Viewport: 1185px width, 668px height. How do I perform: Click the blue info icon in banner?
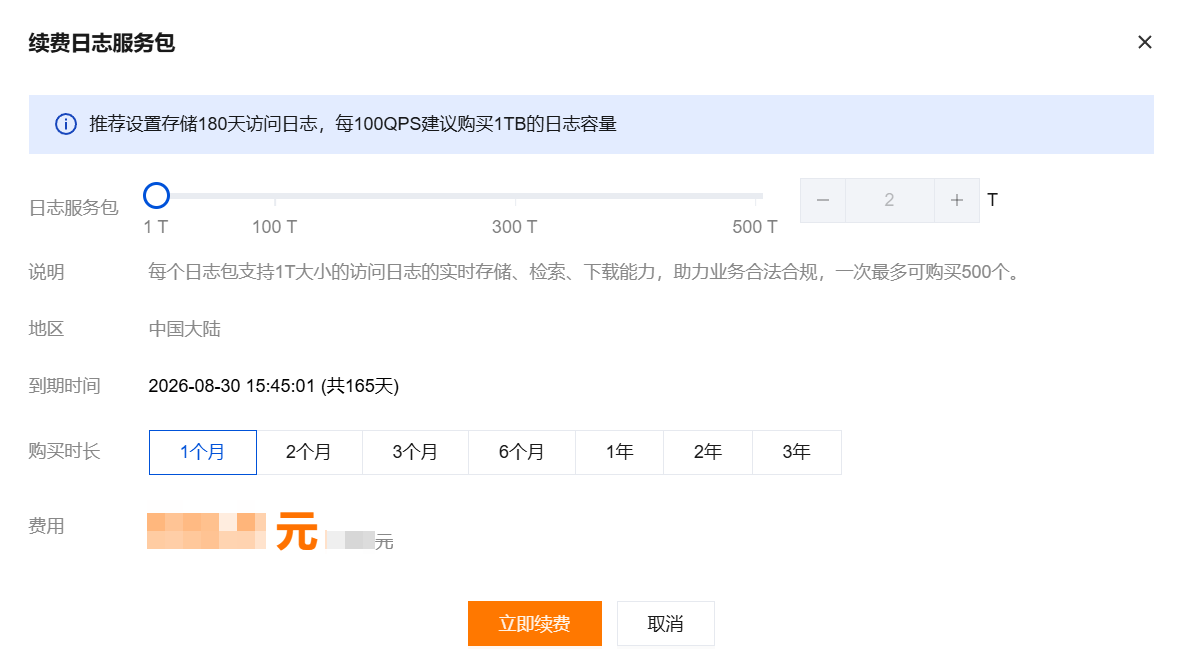(66, 124)
